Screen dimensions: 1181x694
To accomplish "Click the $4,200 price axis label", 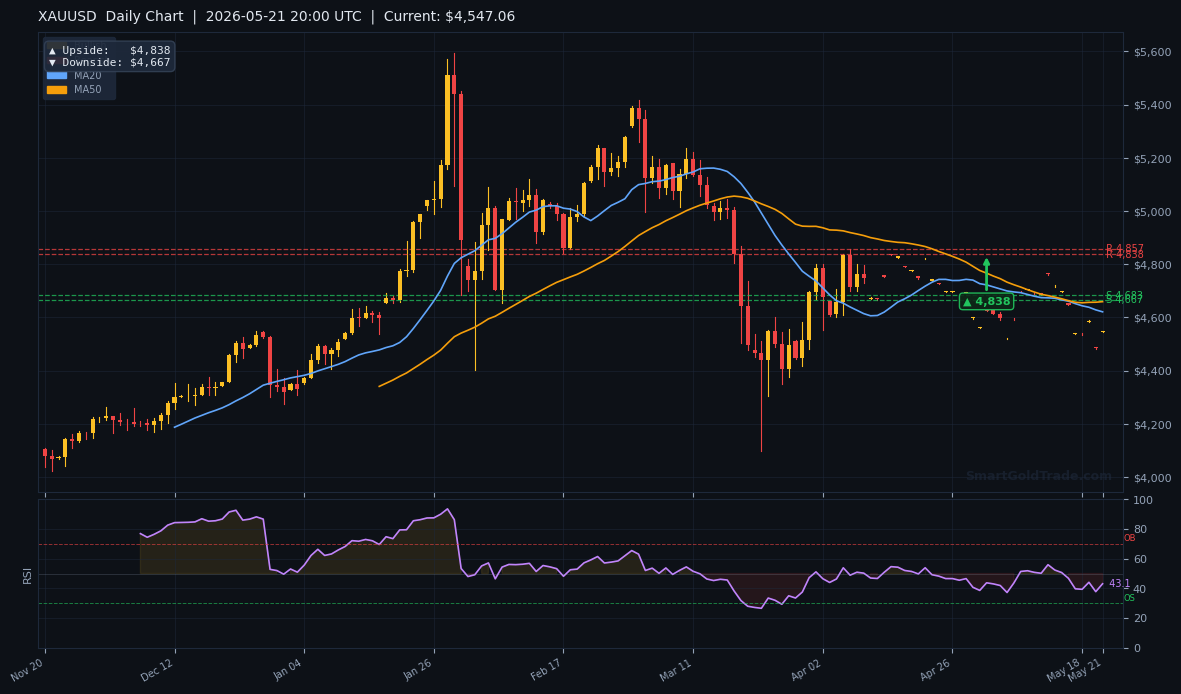I will [1152, 425].
